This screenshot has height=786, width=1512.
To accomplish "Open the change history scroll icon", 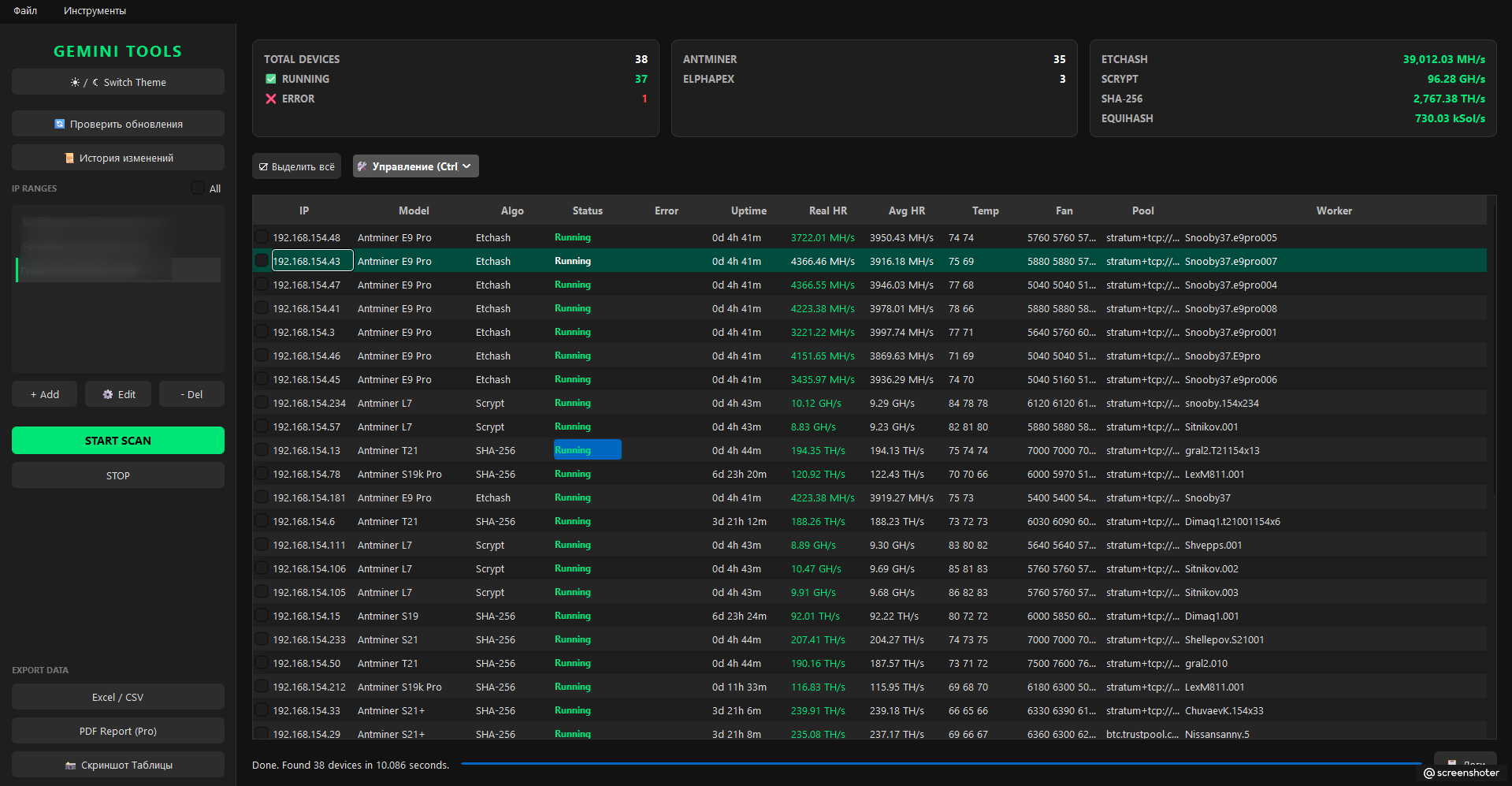I will (69, 158).
